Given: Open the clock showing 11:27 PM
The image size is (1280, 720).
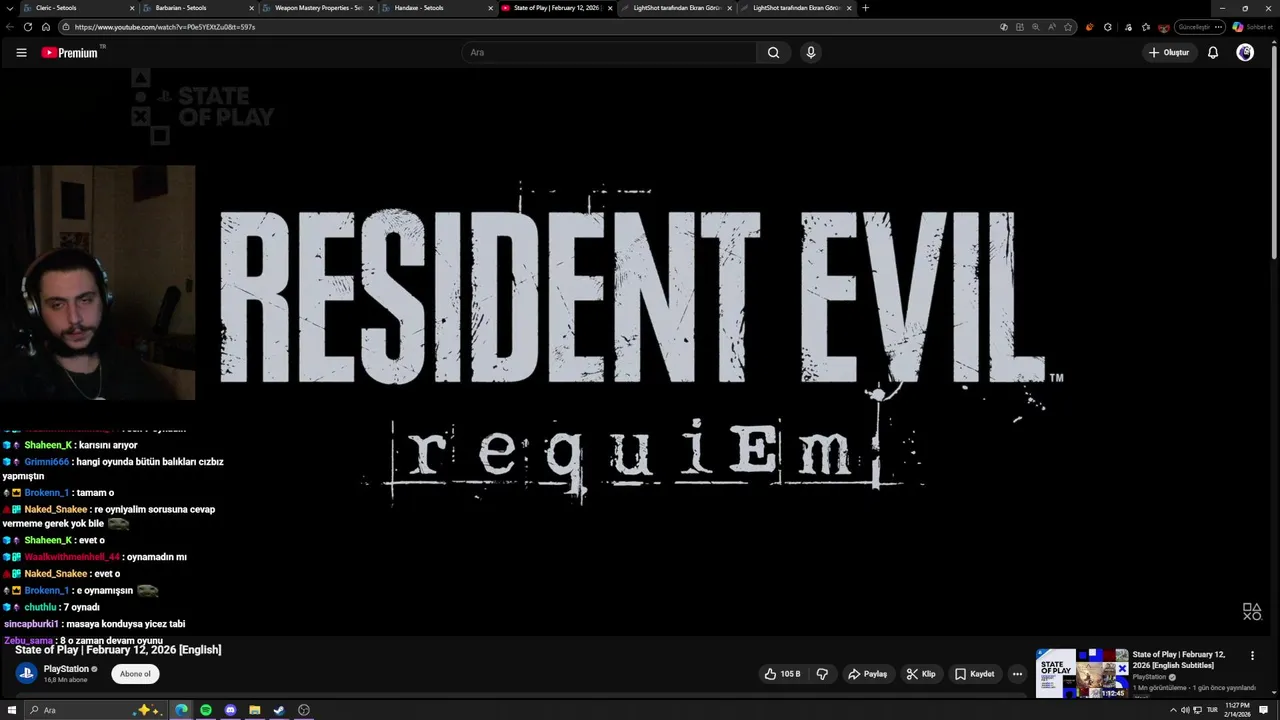Looking at the screenshot, I should coord(1237,710).
